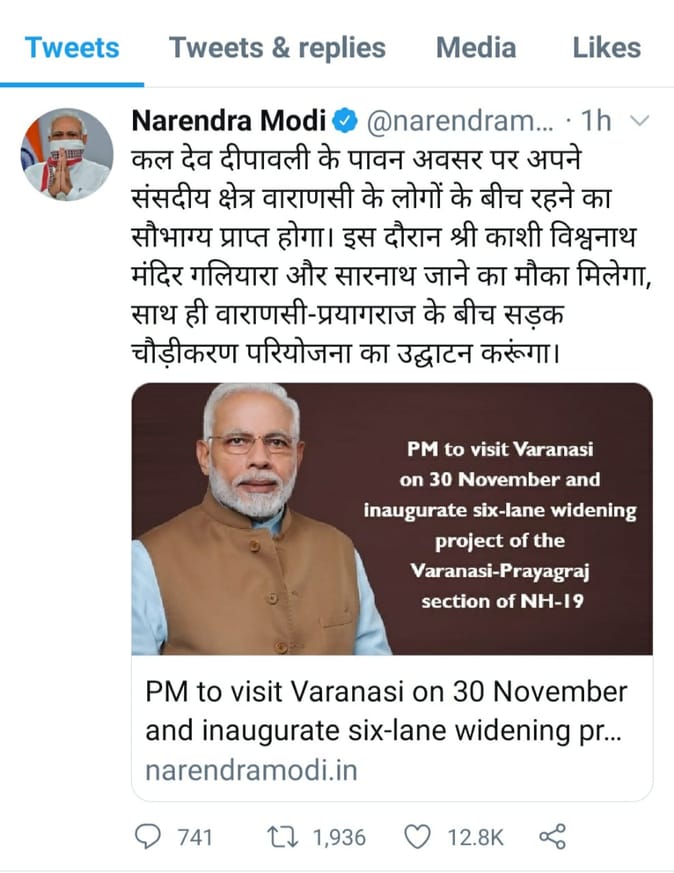Click the 1h timestamp
The height and width of the screenshot is (873, 674).
(x=596, y=120)
